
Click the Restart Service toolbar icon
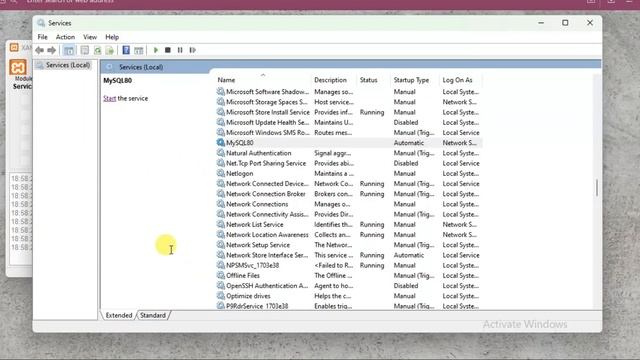[192, 50]
